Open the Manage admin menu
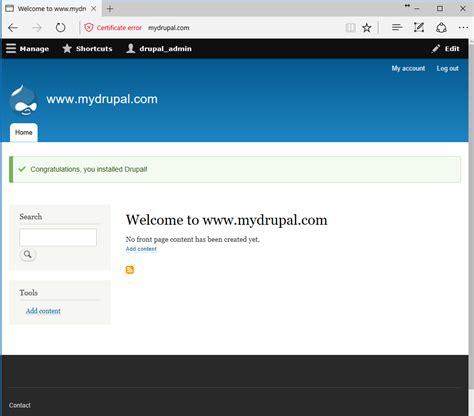The image size is (474, 416). pos(27,49)
